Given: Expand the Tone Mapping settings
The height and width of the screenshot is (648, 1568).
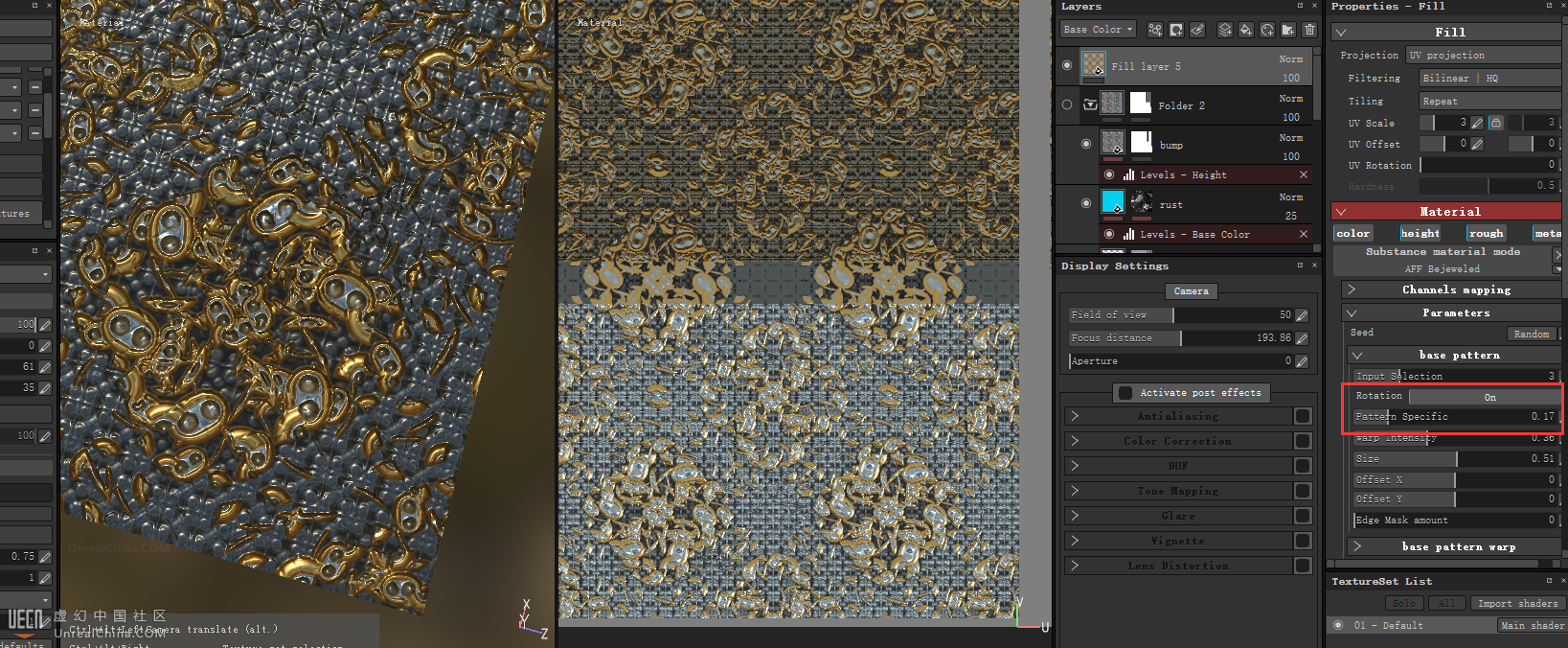Looking at the screenshot, I should (x=1075, y=491).
